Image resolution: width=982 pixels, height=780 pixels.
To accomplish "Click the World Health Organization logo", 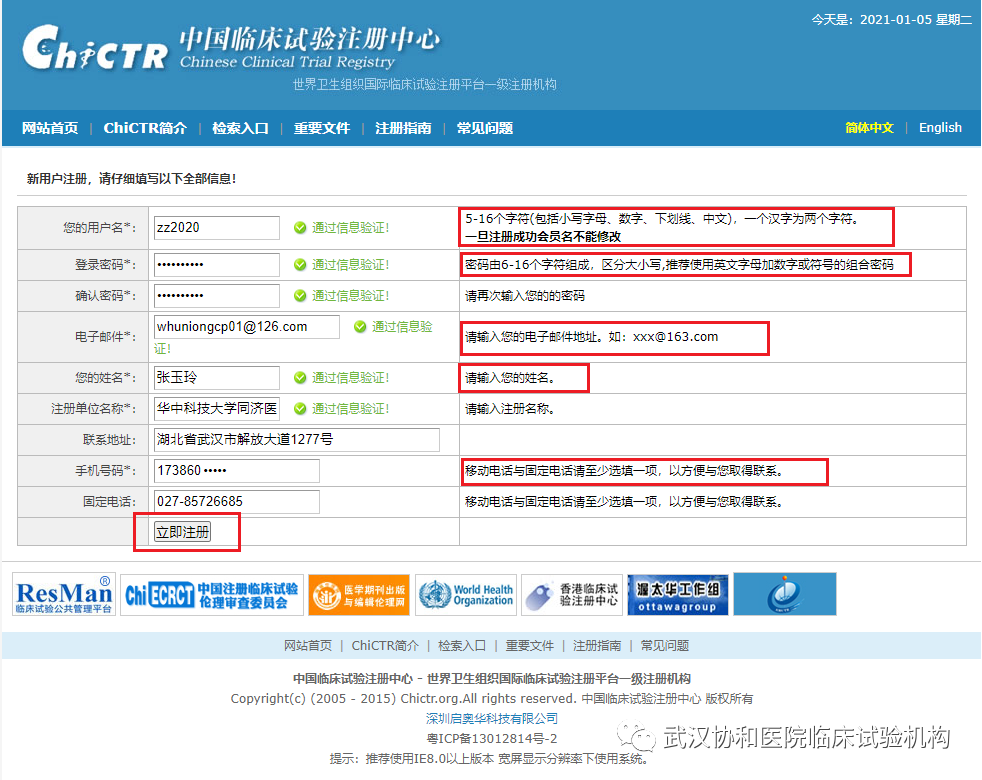I will 466,594.
